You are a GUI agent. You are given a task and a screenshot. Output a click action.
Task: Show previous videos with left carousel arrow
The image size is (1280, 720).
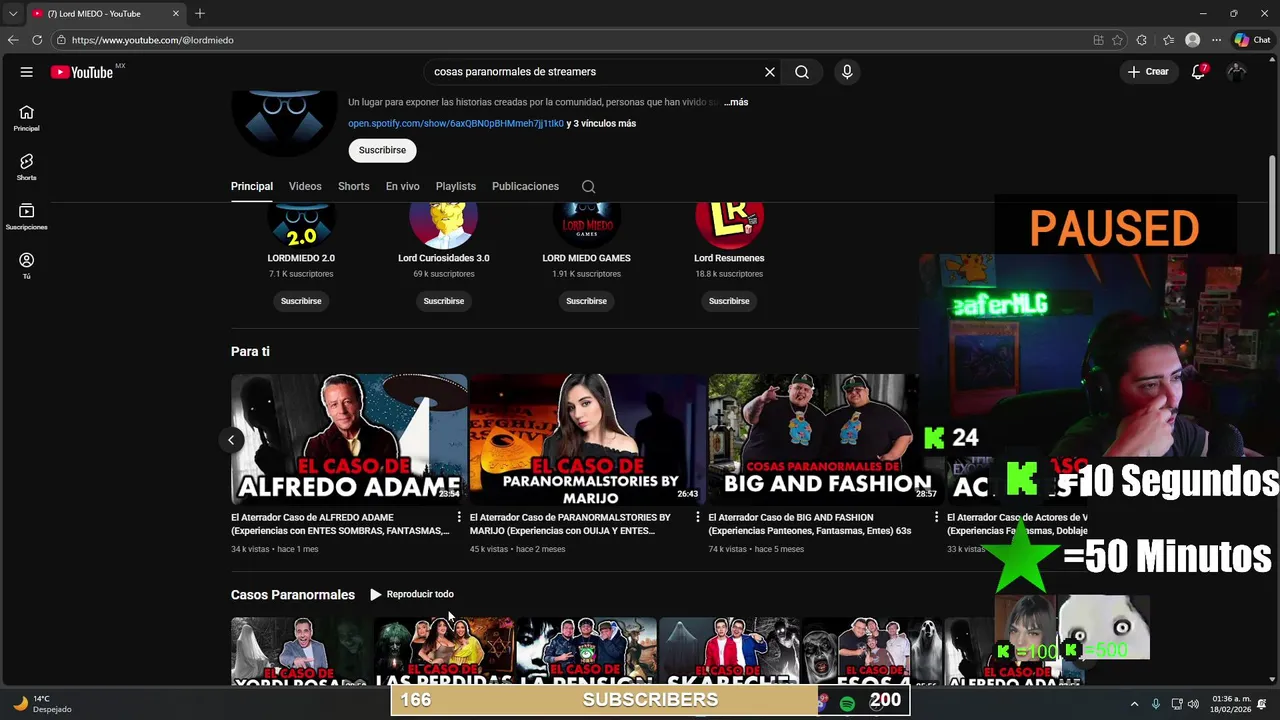click(231, 440)
